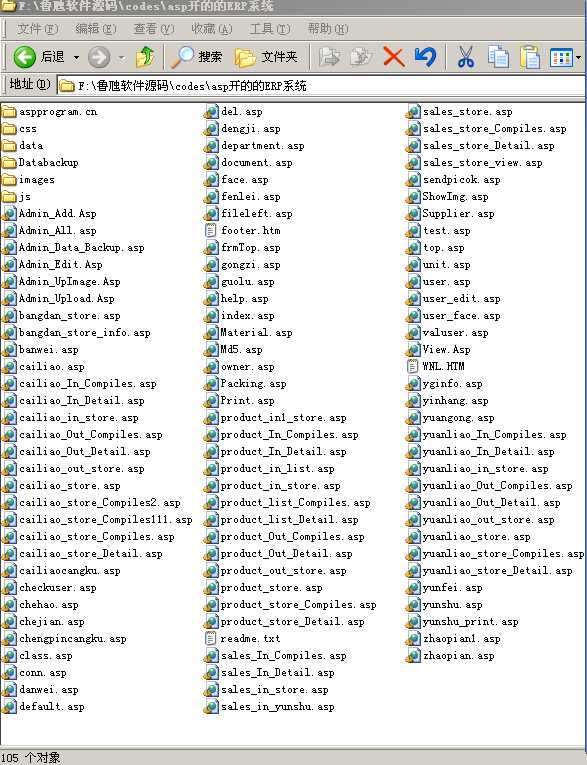Viewport: 587px width, 765px height.
Task: Click the Search (搜索) magnifier button
Action: click(197, 57)
